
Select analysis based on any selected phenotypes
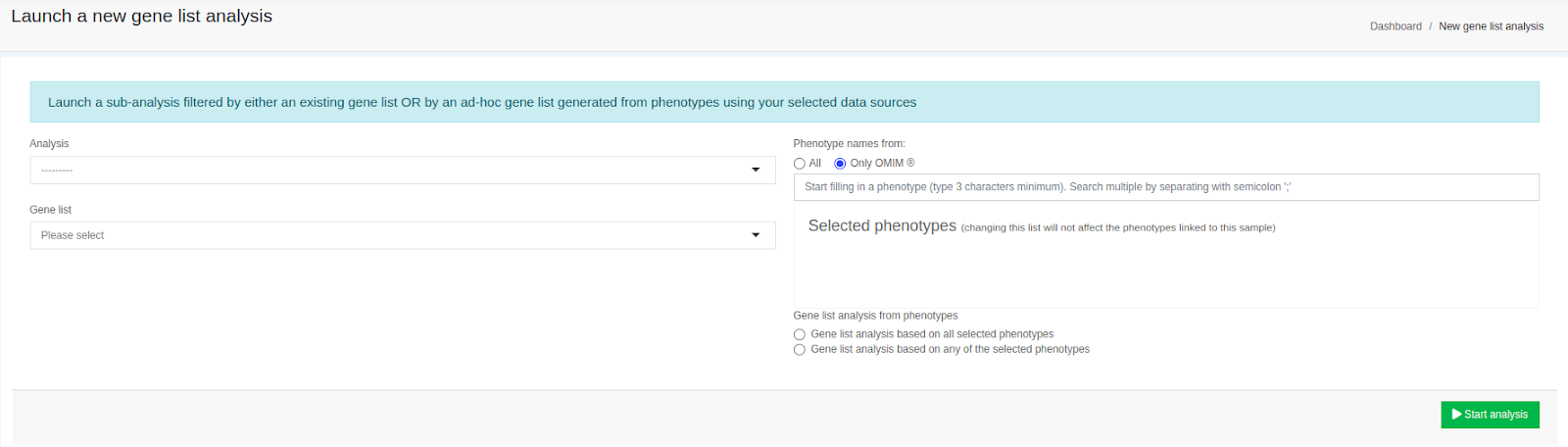click(x=800, y=350)
